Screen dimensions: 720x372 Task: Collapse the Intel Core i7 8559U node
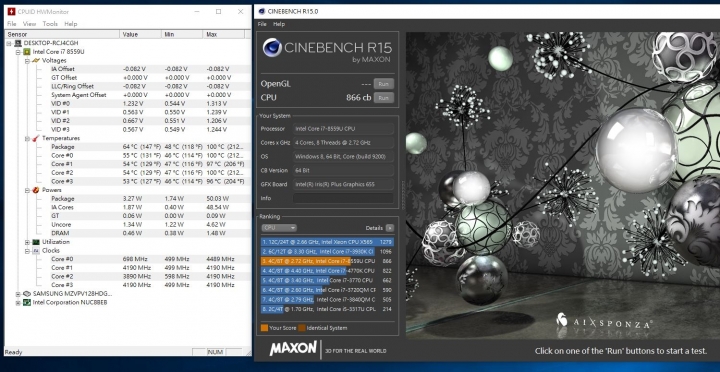(18, 51)
